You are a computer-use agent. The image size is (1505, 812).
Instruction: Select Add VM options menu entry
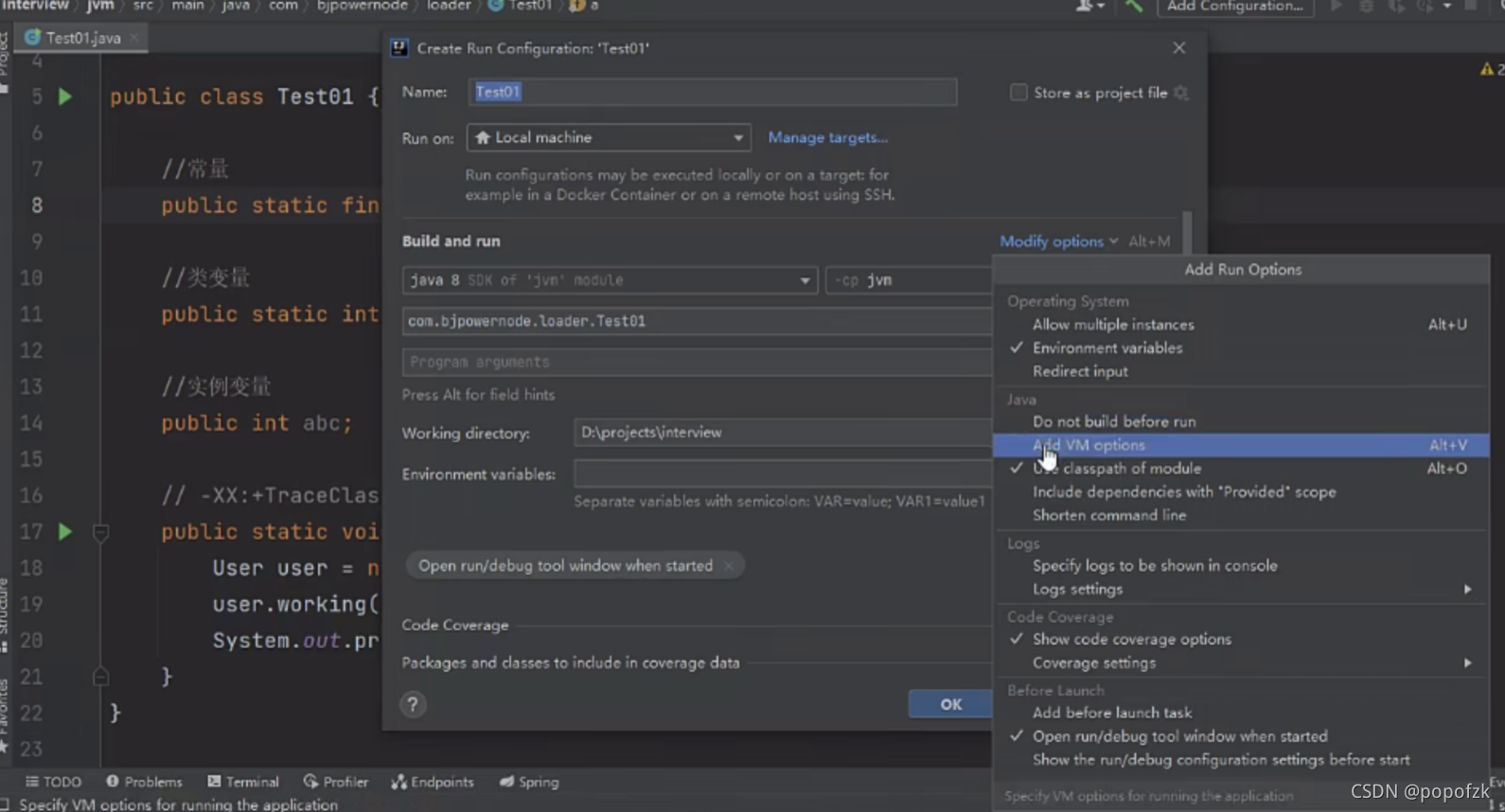(x=1241, y=445)
